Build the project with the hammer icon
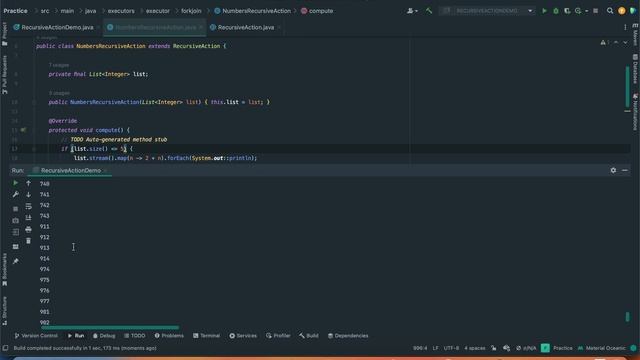 click(429, 11)
